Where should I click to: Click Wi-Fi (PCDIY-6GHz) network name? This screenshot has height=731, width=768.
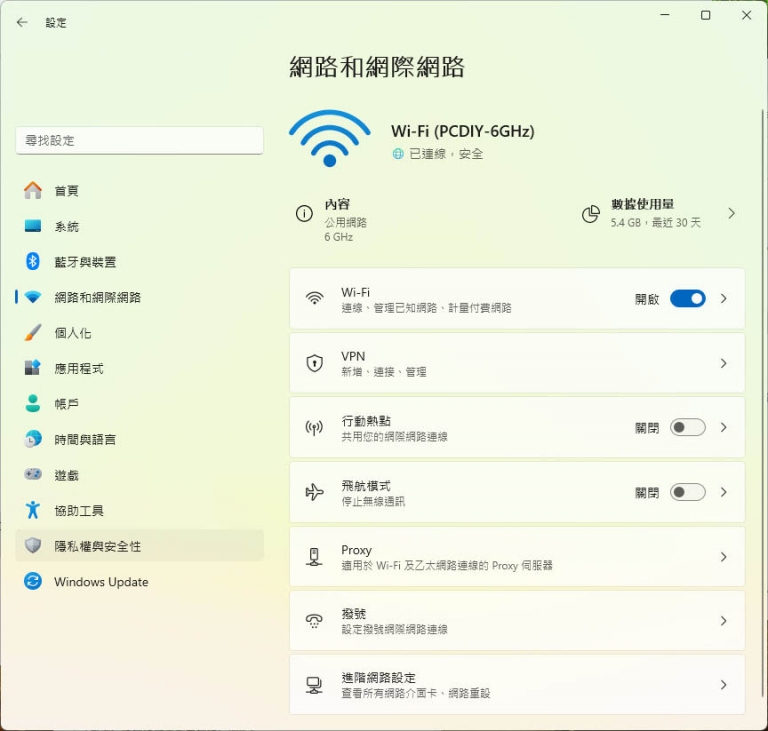(x=463, y=131)
